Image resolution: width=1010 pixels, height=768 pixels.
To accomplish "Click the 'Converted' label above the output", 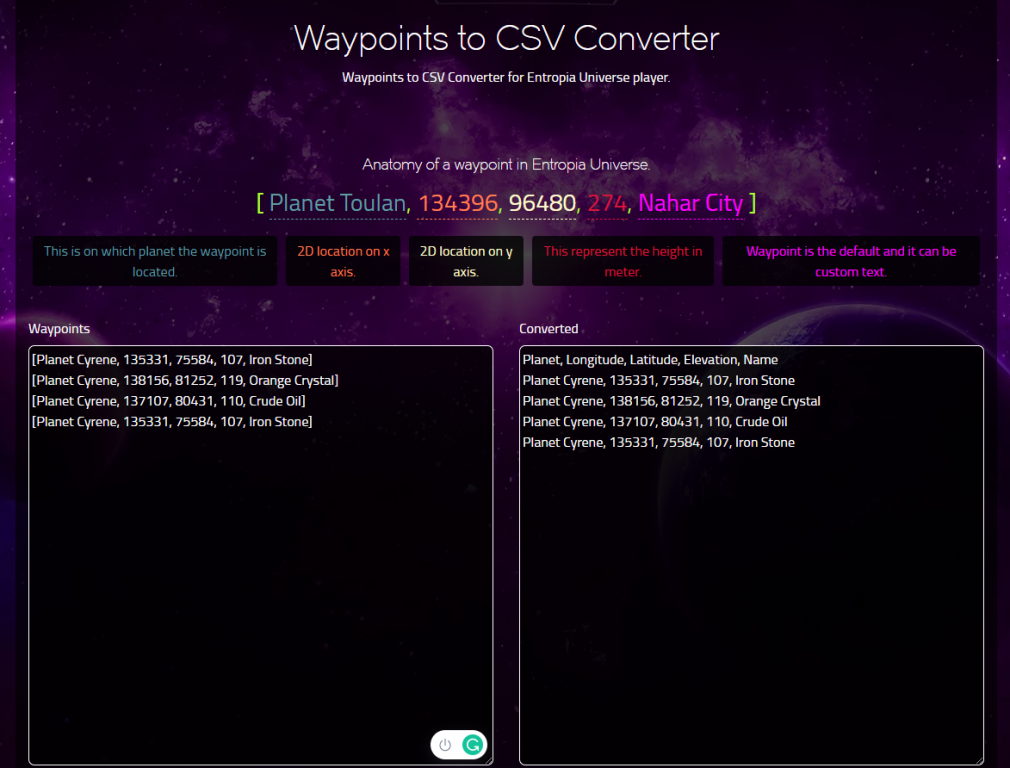I will (549, 329).
